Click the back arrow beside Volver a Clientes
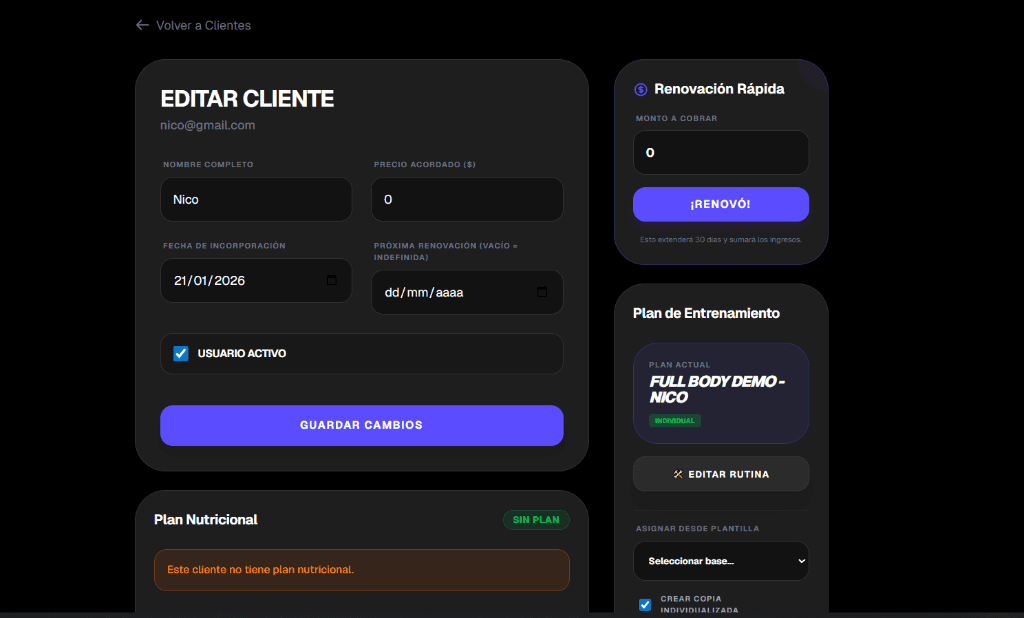The image size is (1024, 618). point(142,25)
